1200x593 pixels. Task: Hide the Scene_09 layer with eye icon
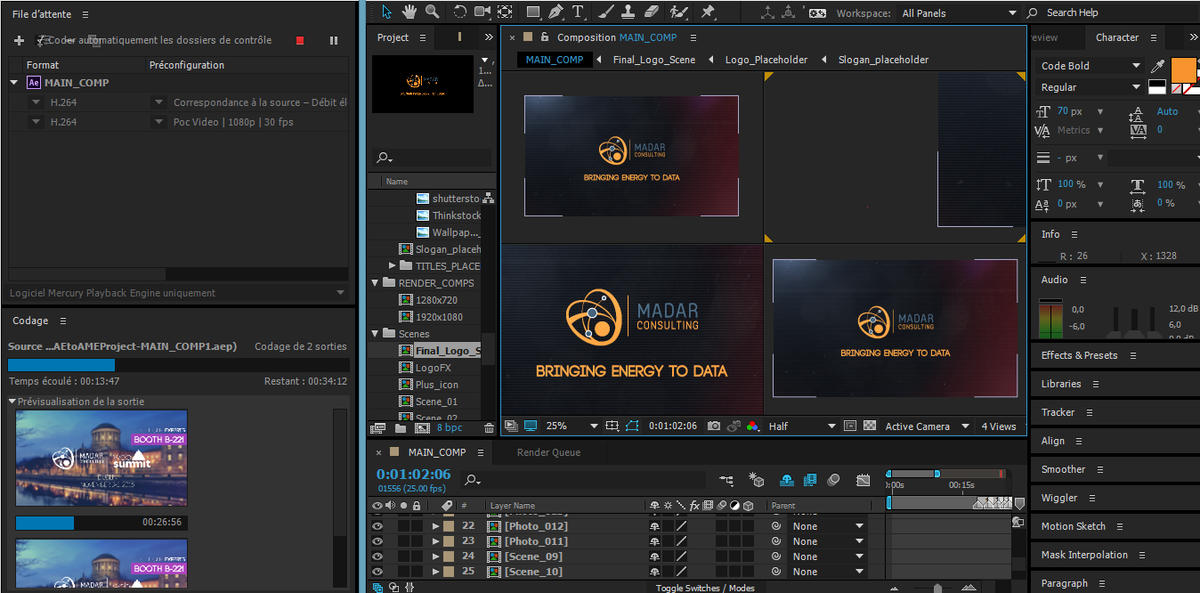click(377, 556)
